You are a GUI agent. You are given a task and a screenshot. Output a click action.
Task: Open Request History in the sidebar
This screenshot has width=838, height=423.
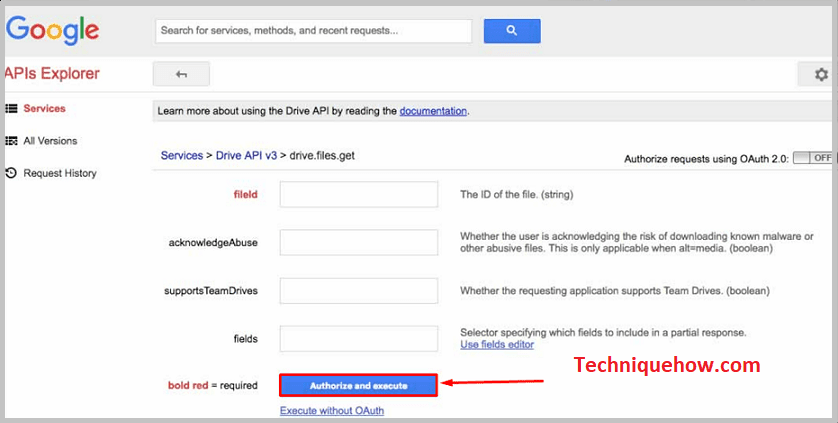60,173
